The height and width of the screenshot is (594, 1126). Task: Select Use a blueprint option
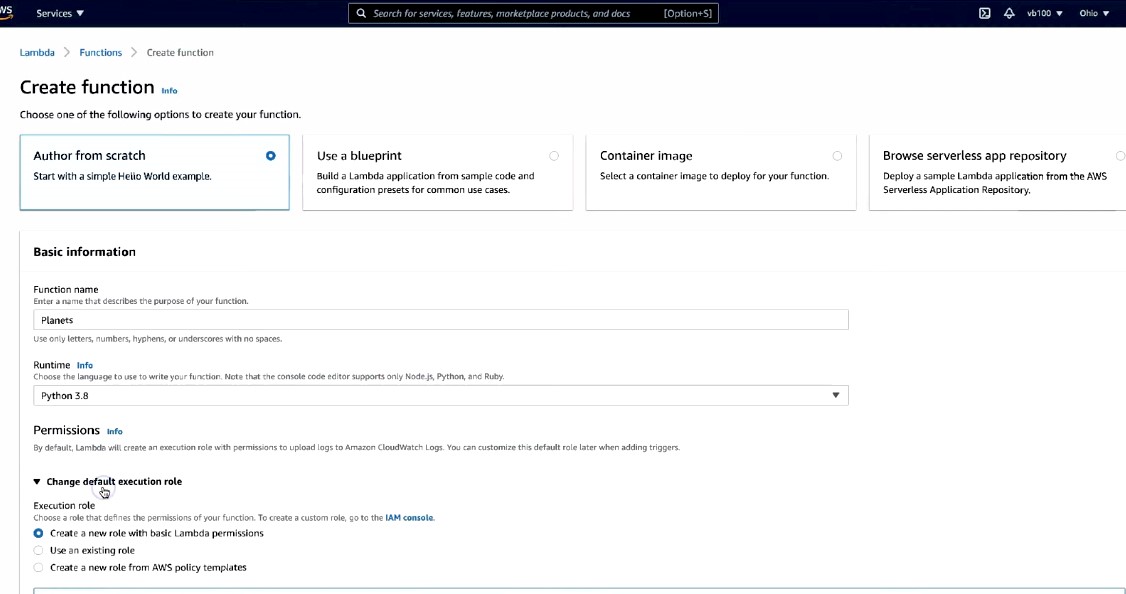point(437,172)
